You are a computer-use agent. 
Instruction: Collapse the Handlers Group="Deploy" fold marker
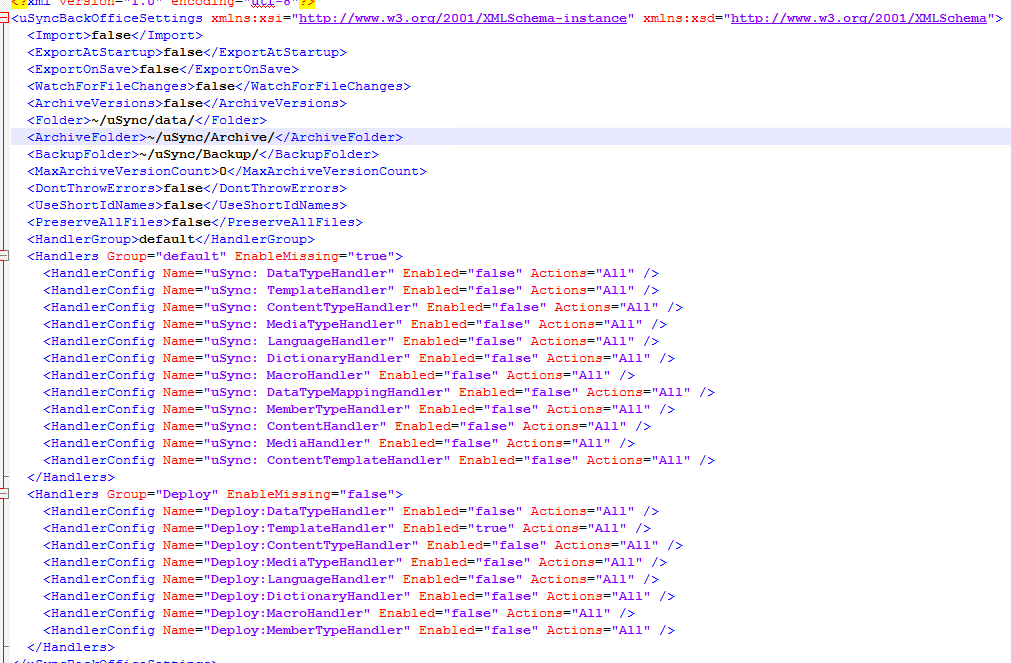click(x=4, y=494)
